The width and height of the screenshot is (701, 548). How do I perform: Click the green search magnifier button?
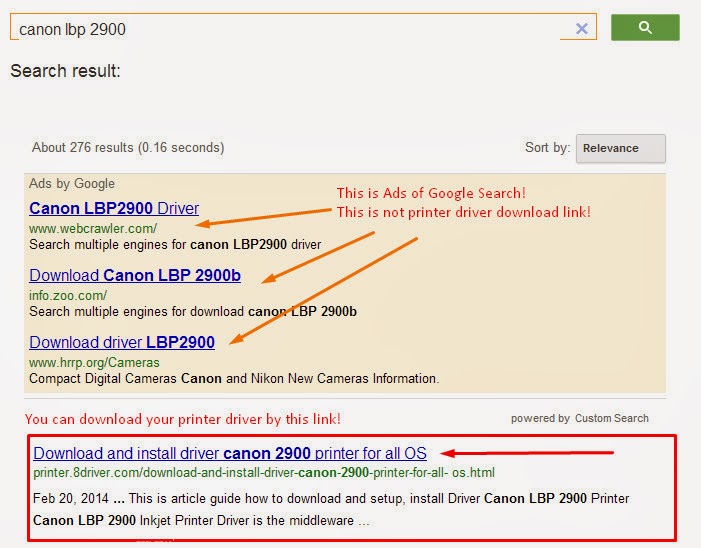[x=645, y=28]
